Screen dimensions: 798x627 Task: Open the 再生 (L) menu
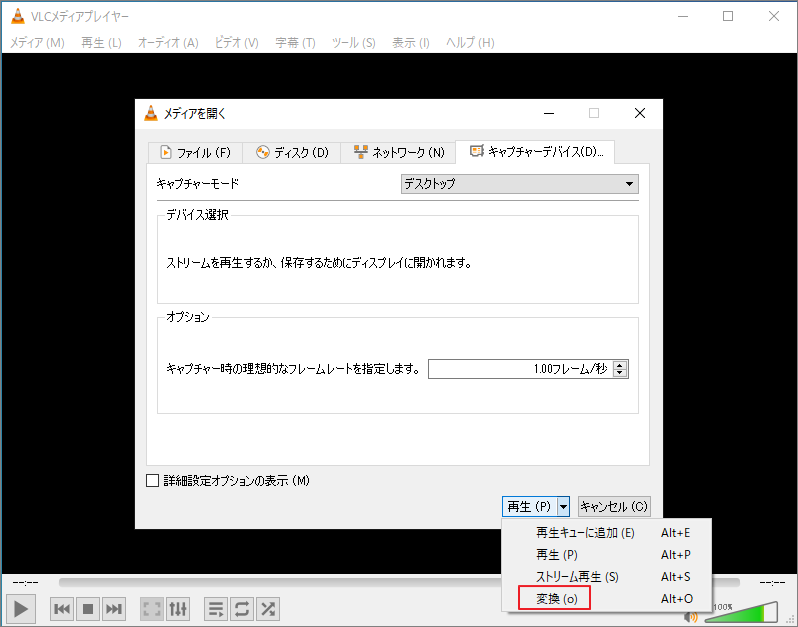coord(101,43)
